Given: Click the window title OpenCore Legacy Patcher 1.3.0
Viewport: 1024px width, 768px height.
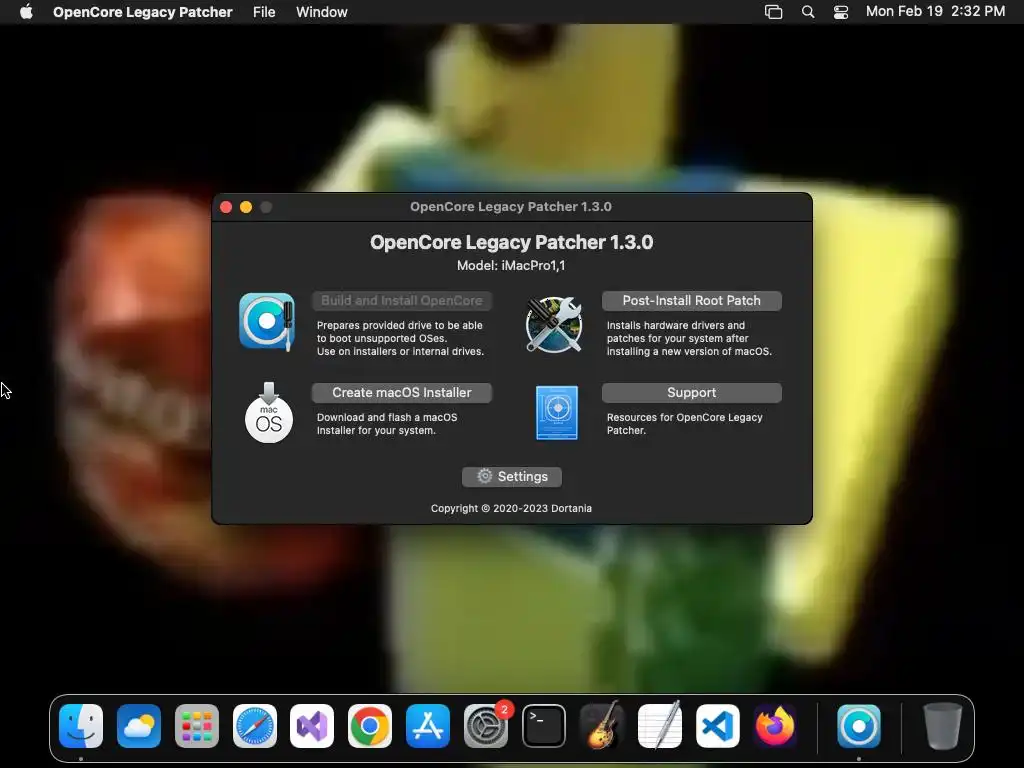Looking at the screenshot, I should point(511,207).
